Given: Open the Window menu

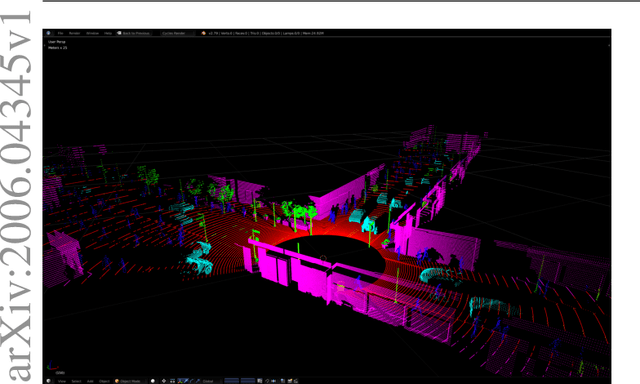Looking at the screenshot, I should 92,33.
